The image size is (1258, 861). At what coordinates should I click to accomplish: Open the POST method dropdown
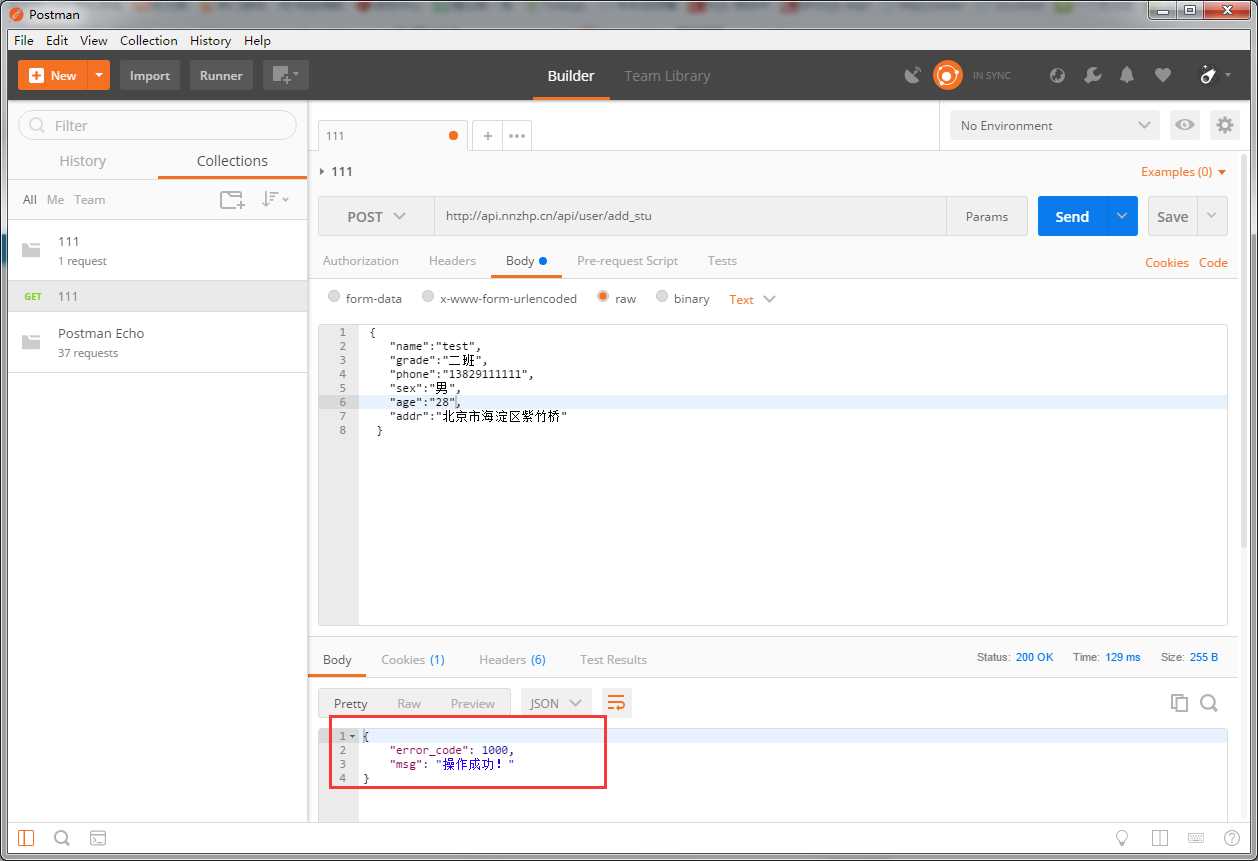376,216
